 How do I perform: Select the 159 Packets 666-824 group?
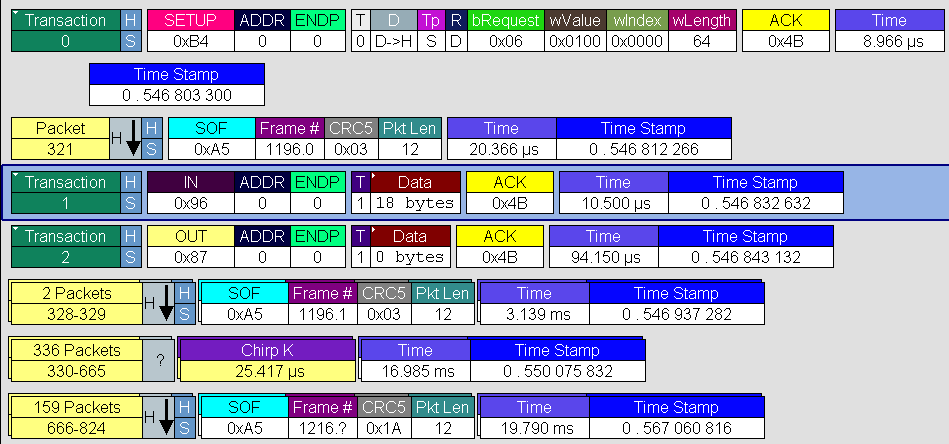point(76,417)
